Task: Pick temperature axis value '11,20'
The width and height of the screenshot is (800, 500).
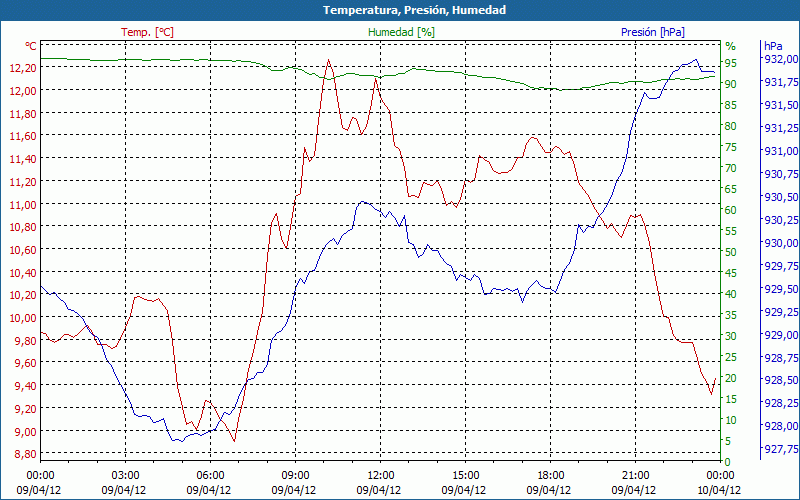Action: click(x=23, y=182)
